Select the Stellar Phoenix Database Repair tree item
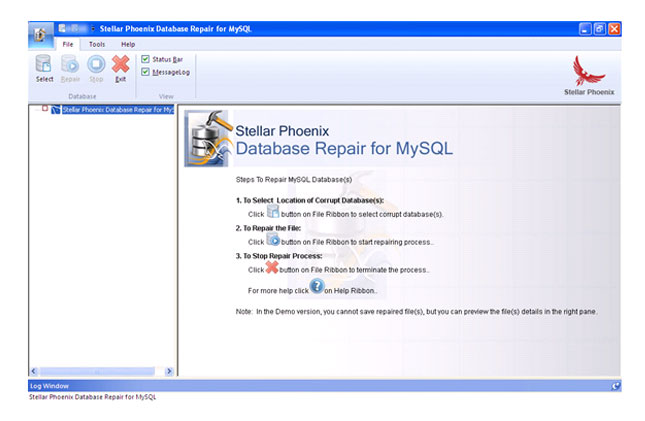This screenshot has width=645, height=421. 118,110
